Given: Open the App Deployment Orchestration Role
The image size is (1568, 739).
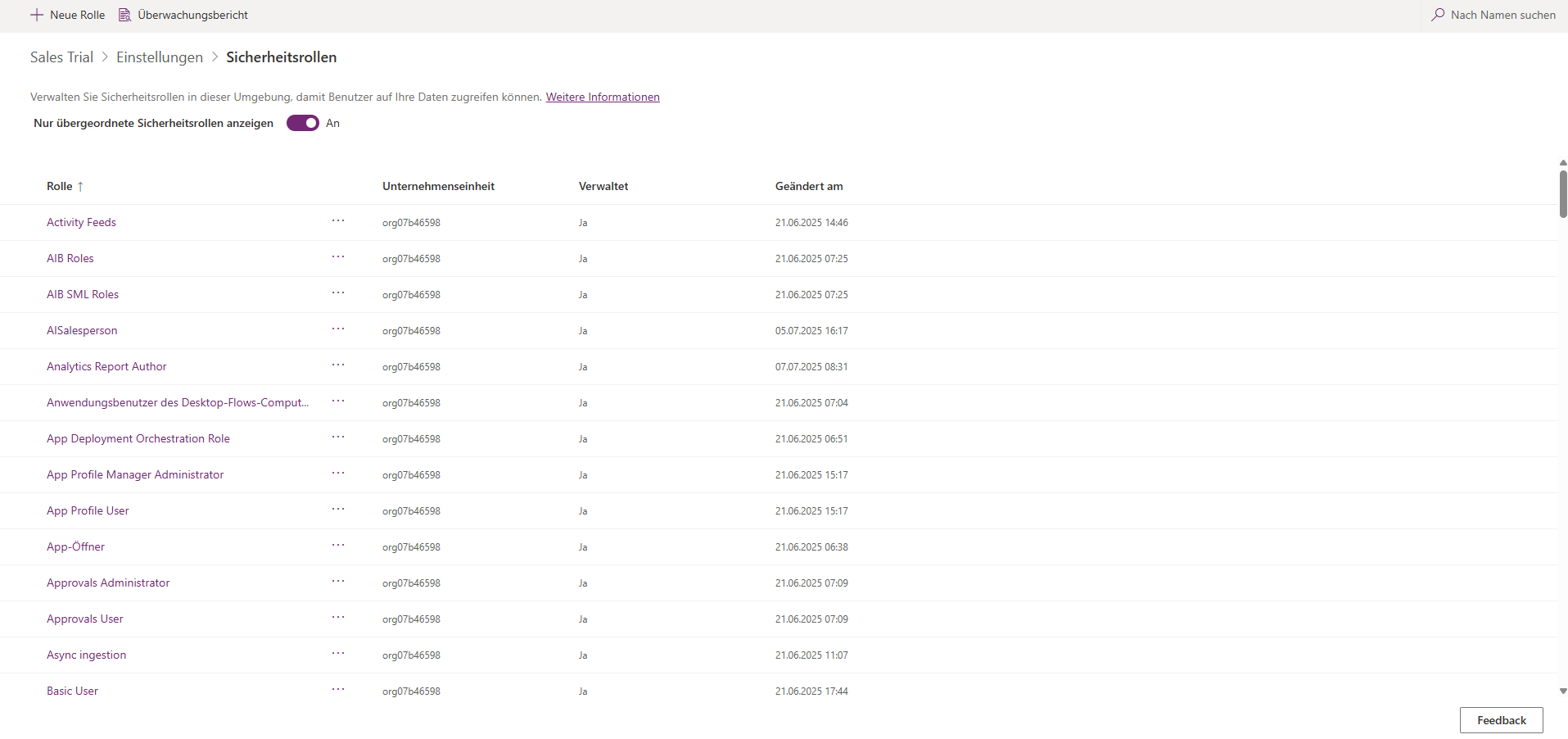Looking at the screenshot, I should tap(138, 438).
